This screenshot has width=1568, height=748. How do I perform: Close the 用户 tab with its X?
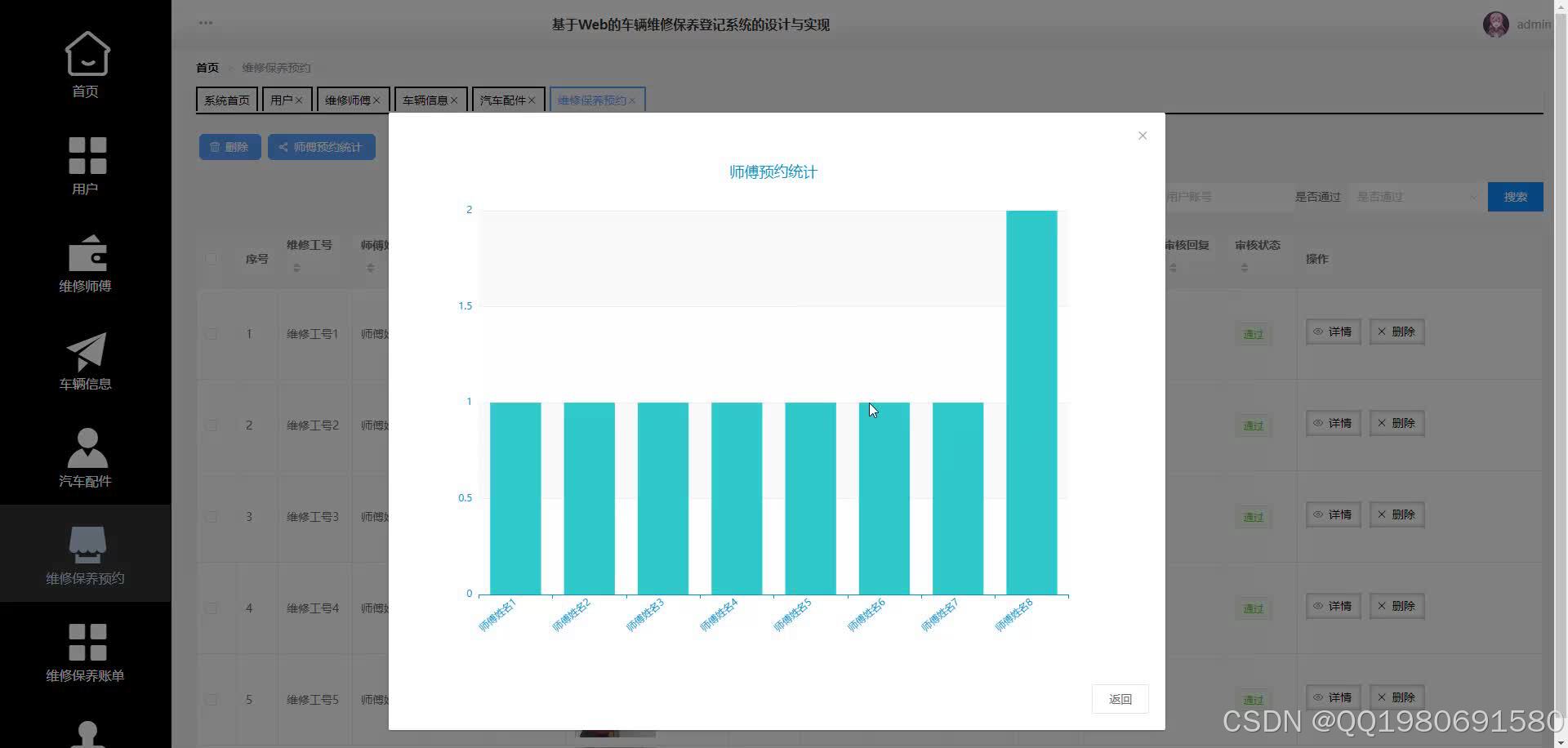pos(299,100)
